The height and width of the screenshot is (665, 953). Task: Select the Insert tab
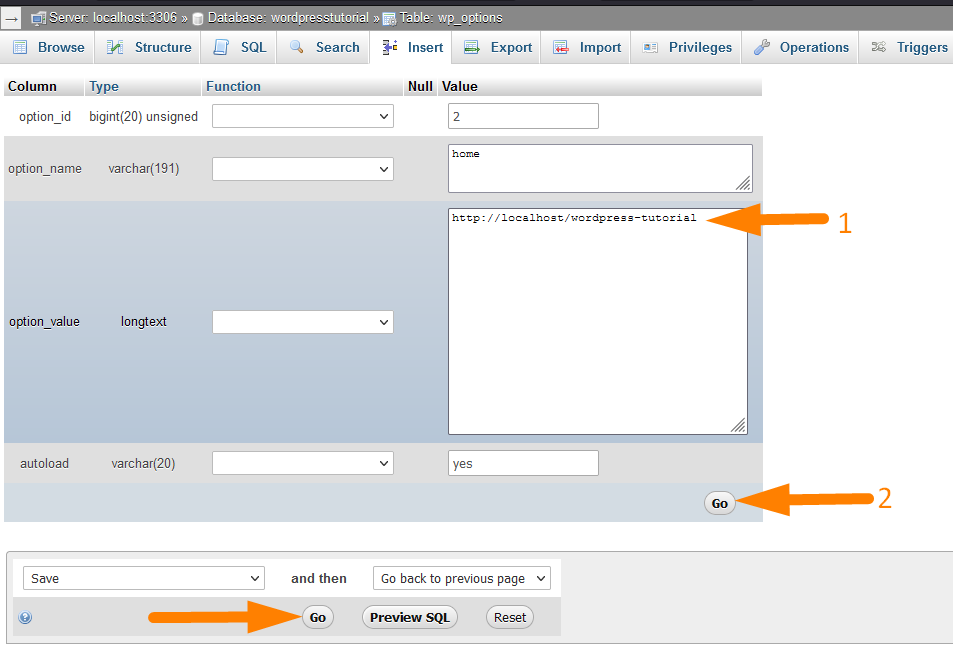coord(411,47)
